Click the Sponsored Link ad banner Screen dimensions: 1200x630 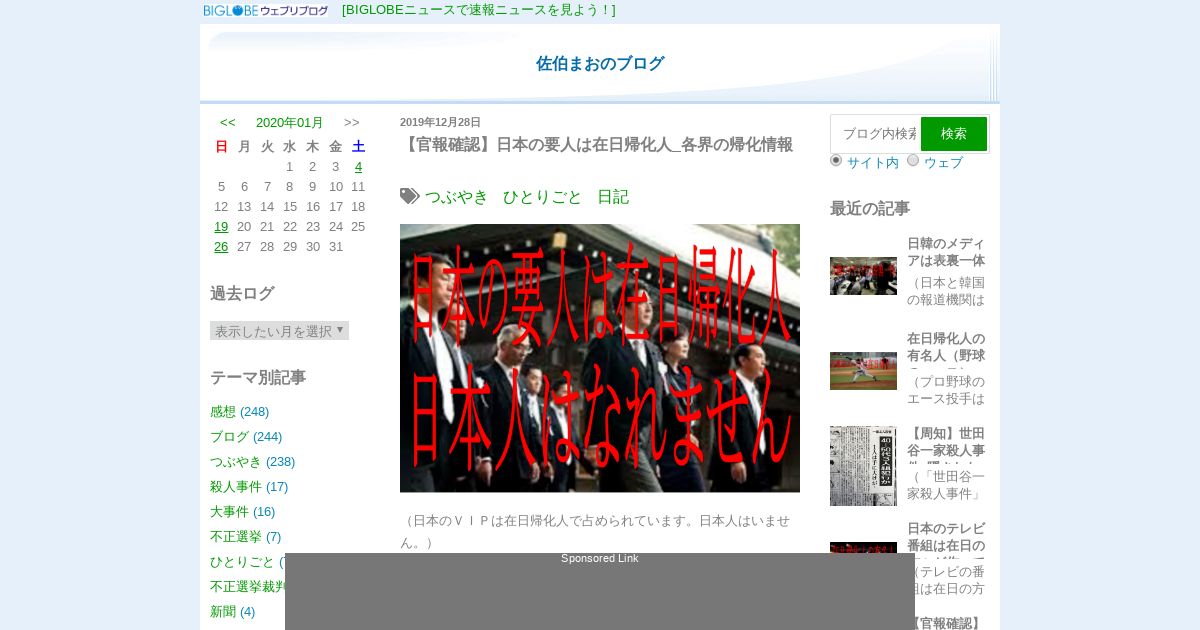600,592
